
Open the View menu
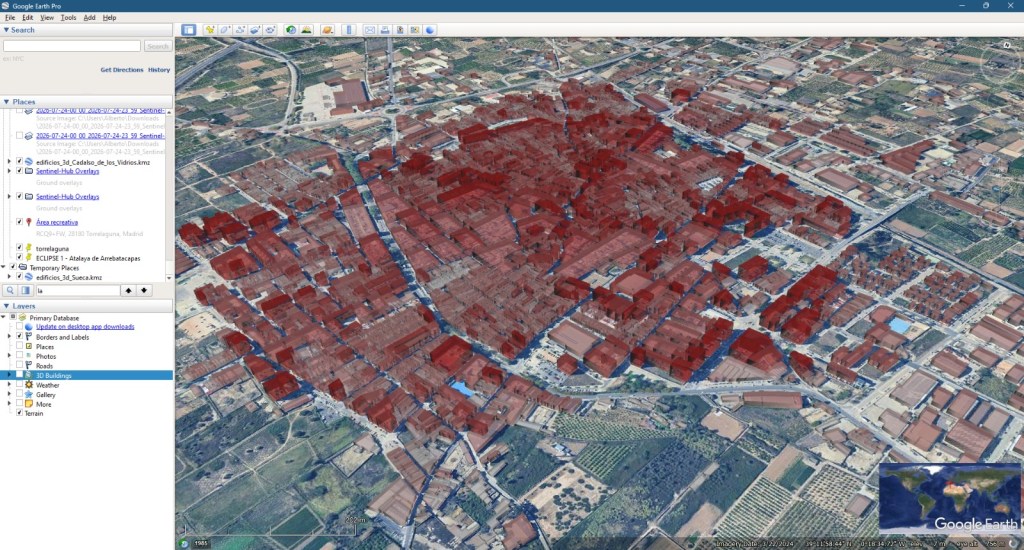(x=47, y=18)
